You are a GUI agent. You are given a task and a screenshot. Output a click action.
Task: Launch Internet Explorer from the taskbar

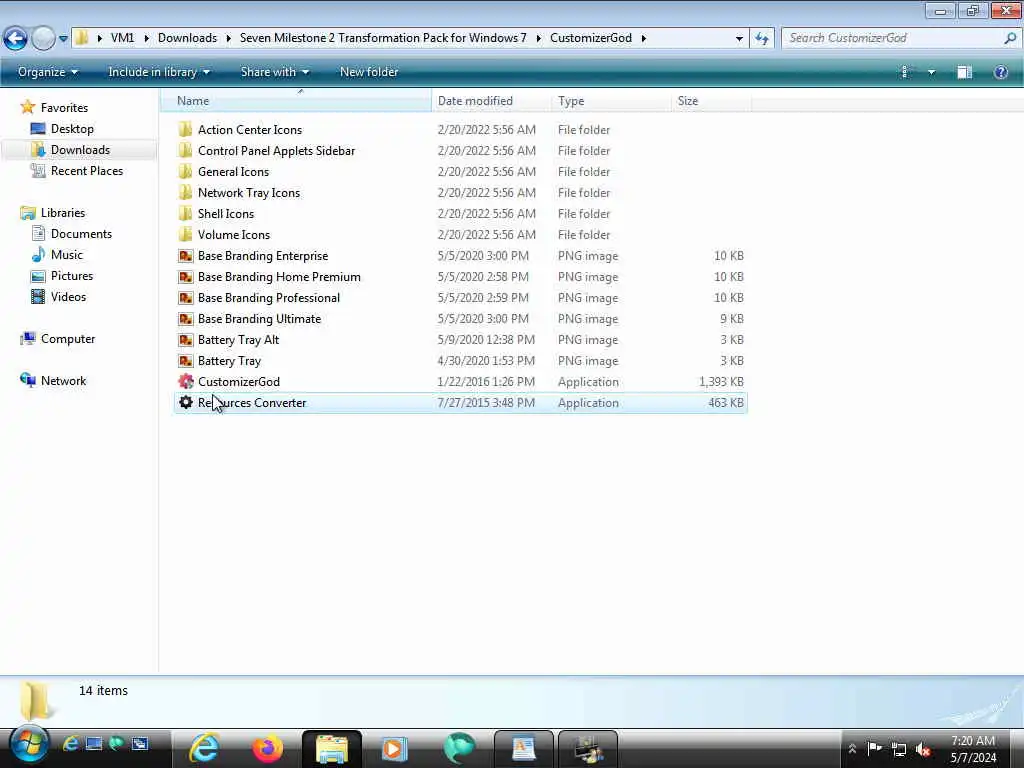204,748
